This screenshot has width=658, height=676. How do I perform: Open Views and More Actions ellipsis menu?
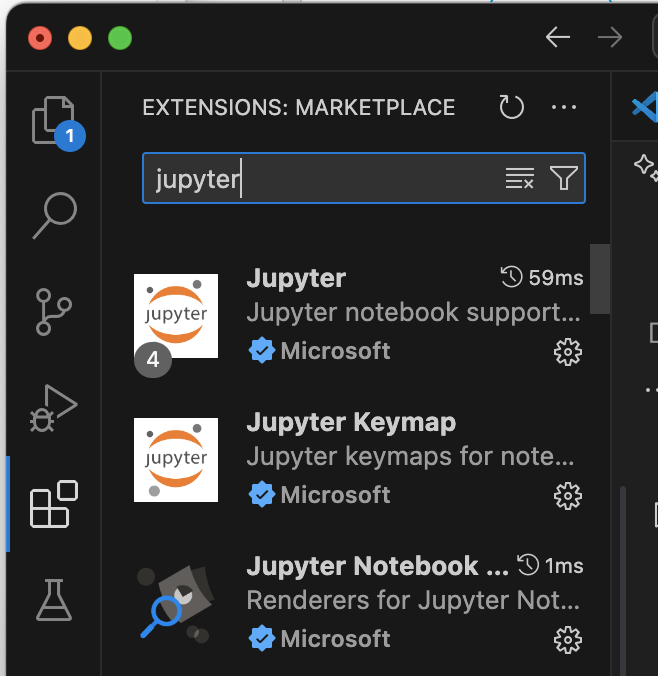(x=564, y=107)
